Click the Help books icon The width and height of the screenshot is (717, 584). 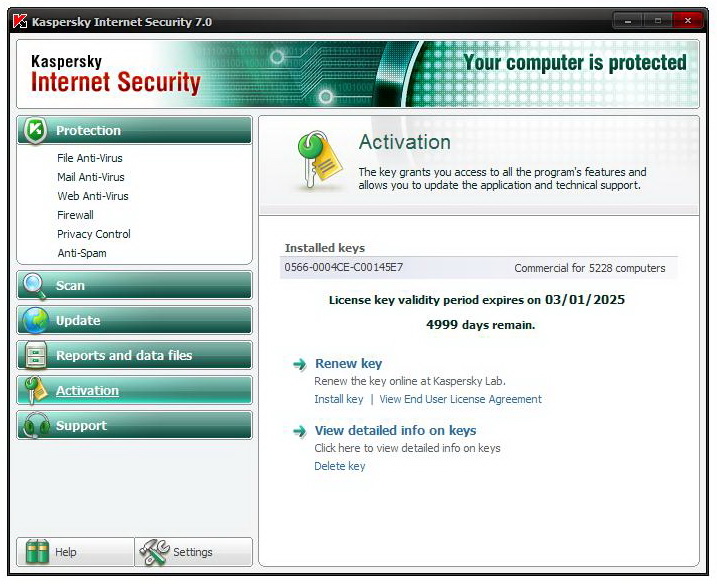coord(37,552)
